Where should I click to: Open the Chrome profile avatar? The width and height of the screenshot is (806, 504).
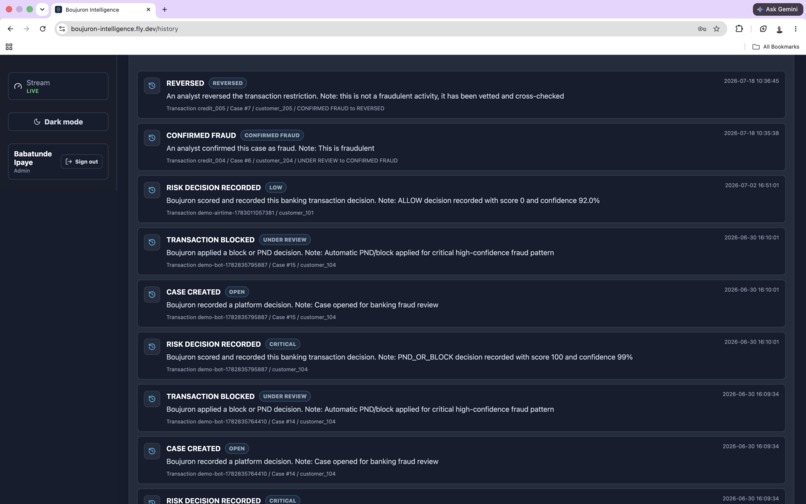[779, 29]
